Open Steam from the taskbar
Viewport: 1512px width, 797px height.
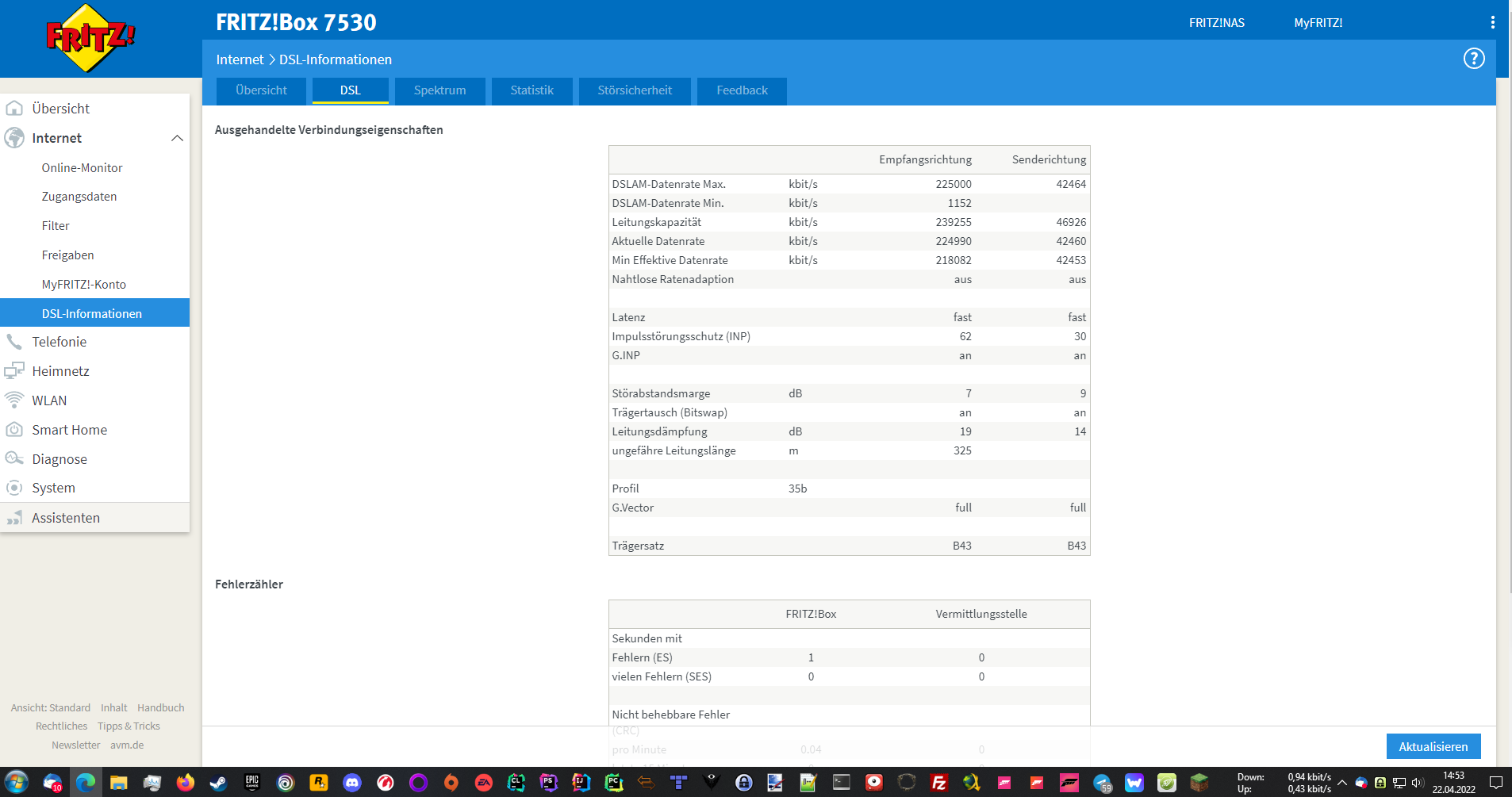[x=218, y=783]
